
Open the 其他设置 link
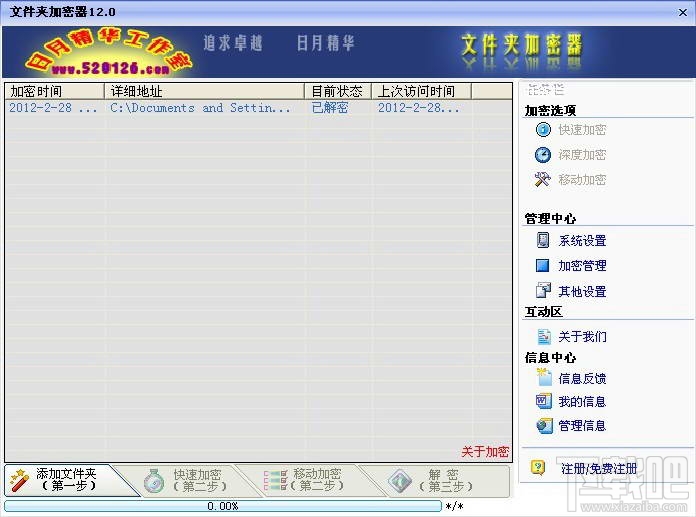pyautogui.click(x=582, y=291)
